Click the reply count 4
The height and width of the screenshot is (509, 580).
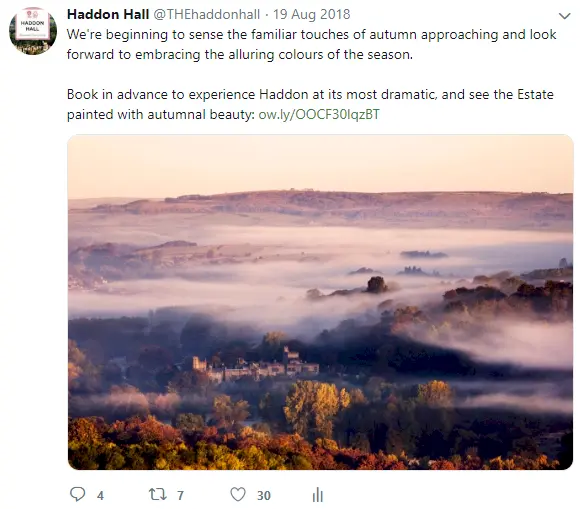100,495
